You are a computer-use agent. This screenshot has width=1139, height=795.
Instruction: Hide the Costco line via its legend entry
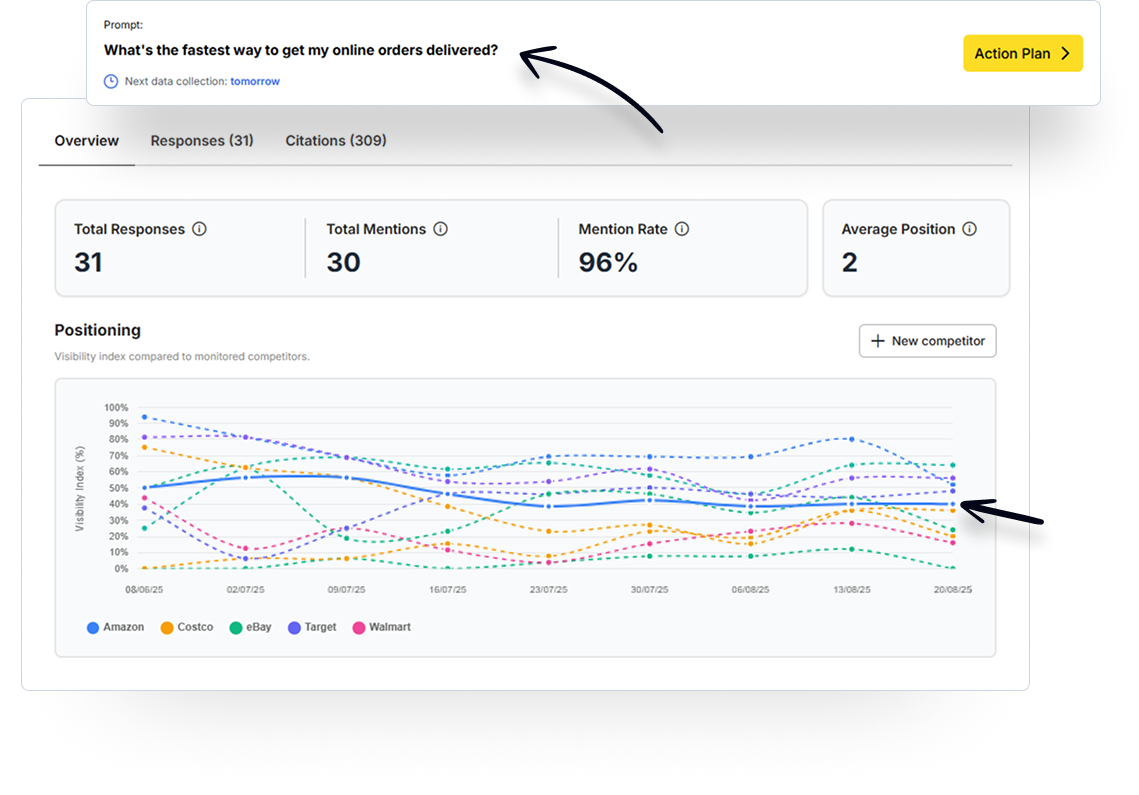coord(186,627)
